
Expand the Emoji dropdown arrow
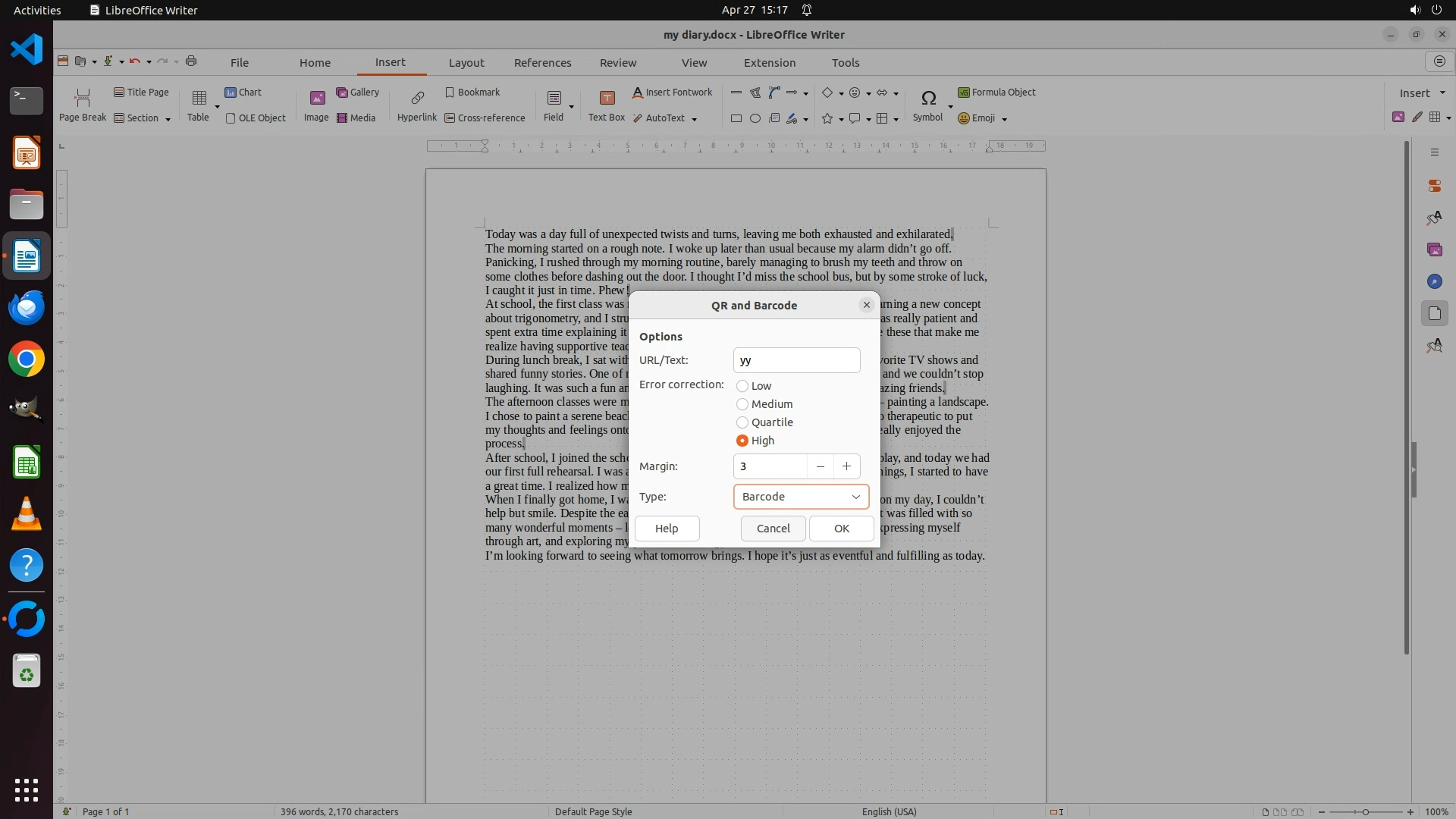1005,119
